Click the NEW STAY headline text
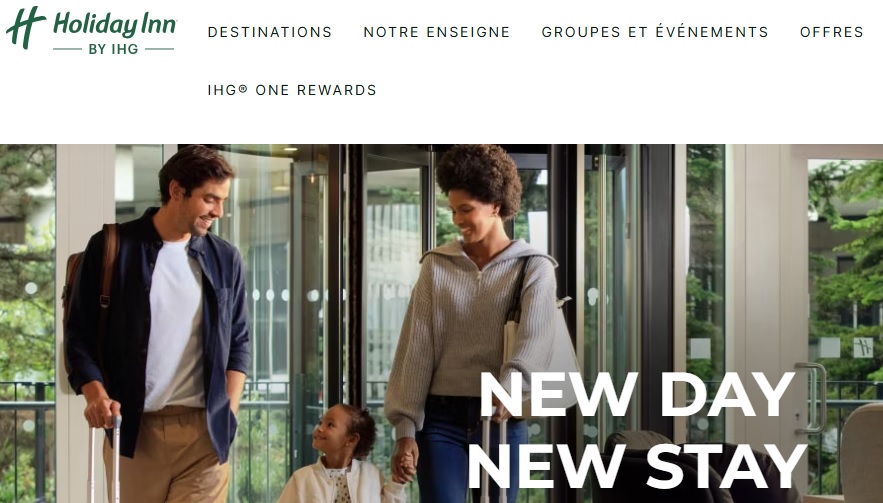 [x=637, y=466]
